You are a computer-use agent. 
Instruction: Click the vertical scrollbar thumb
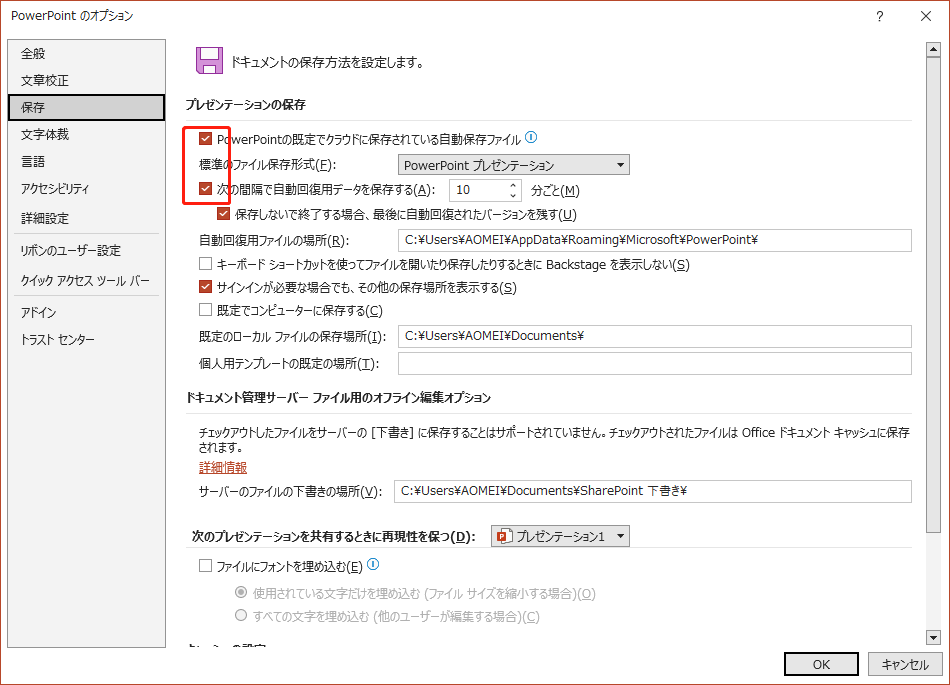(933, 296)
